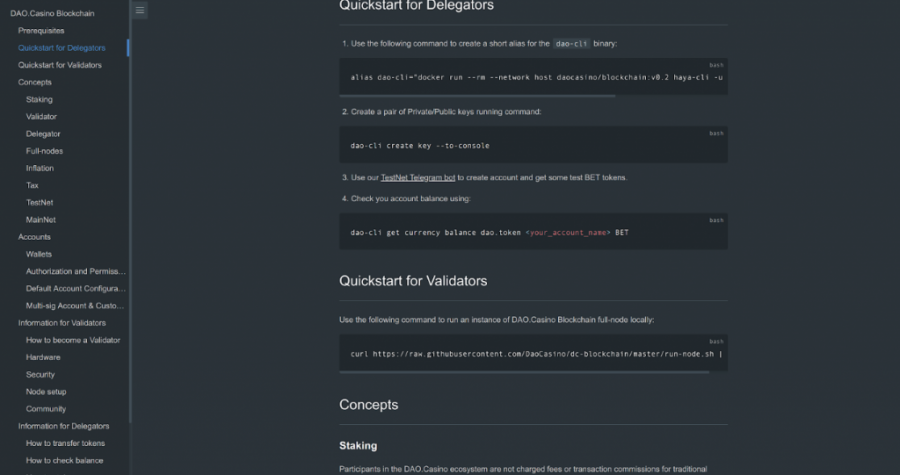Viewport: 900px width, 475px height.
Task: Open Multi-sig Account & Custom sidebar entry
Action: point(75,306)
